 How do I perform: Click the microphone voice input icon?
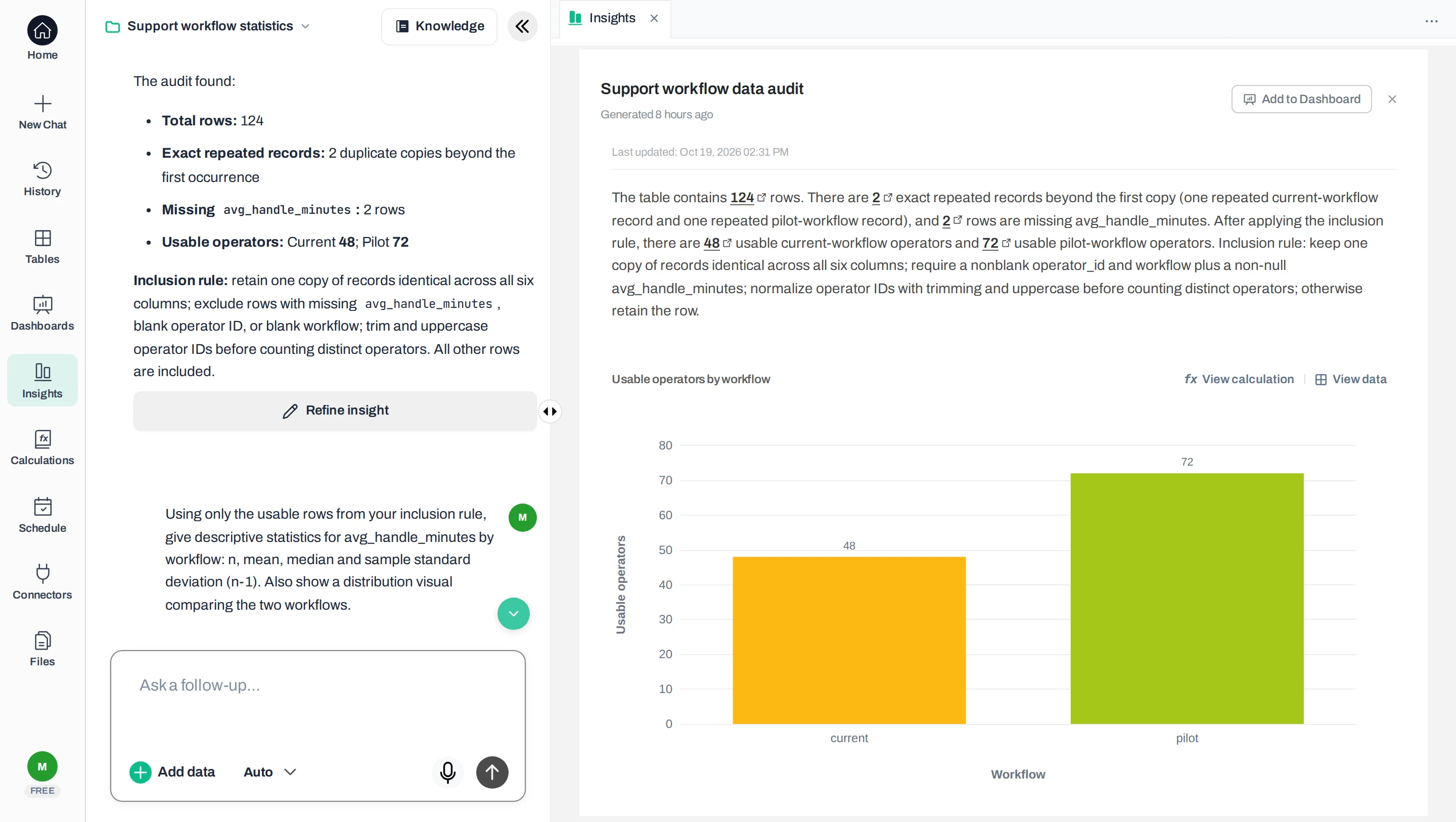pos(447,772)
